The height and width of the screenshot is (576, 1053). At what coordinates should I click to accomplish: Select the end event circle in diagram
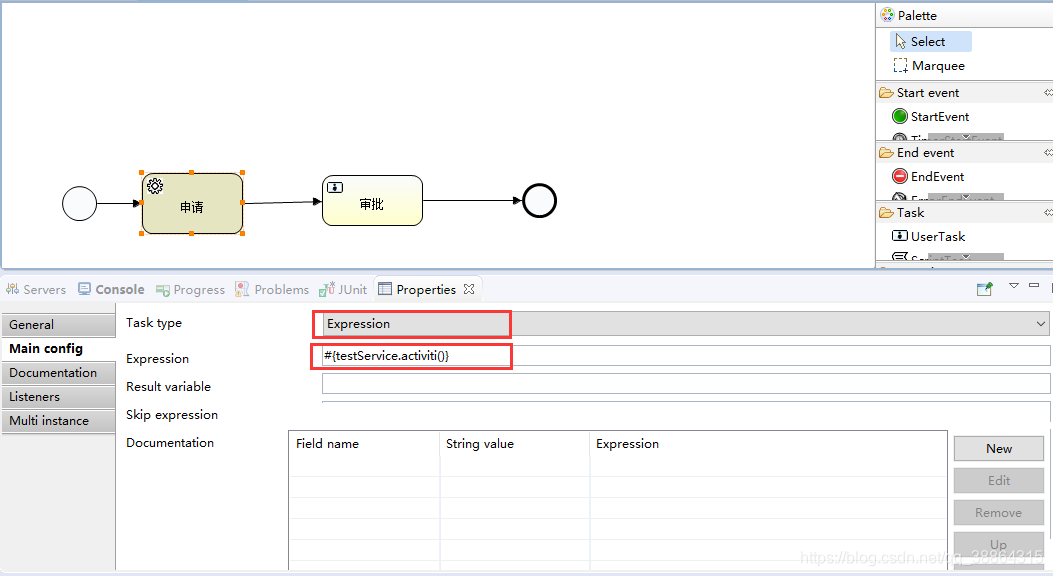[x=539, y=201]
